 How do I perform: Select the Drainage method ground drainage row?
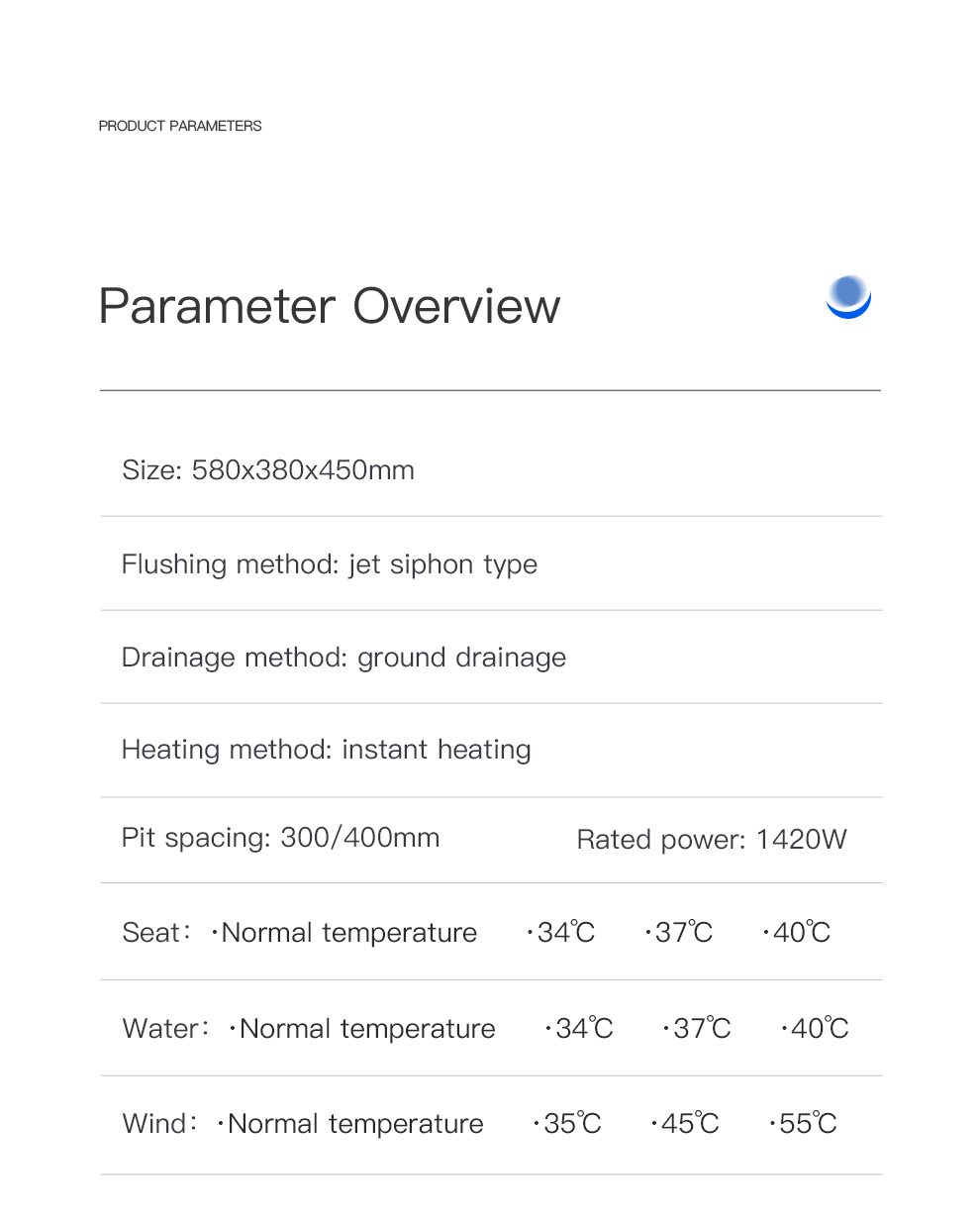coord(343,658)
